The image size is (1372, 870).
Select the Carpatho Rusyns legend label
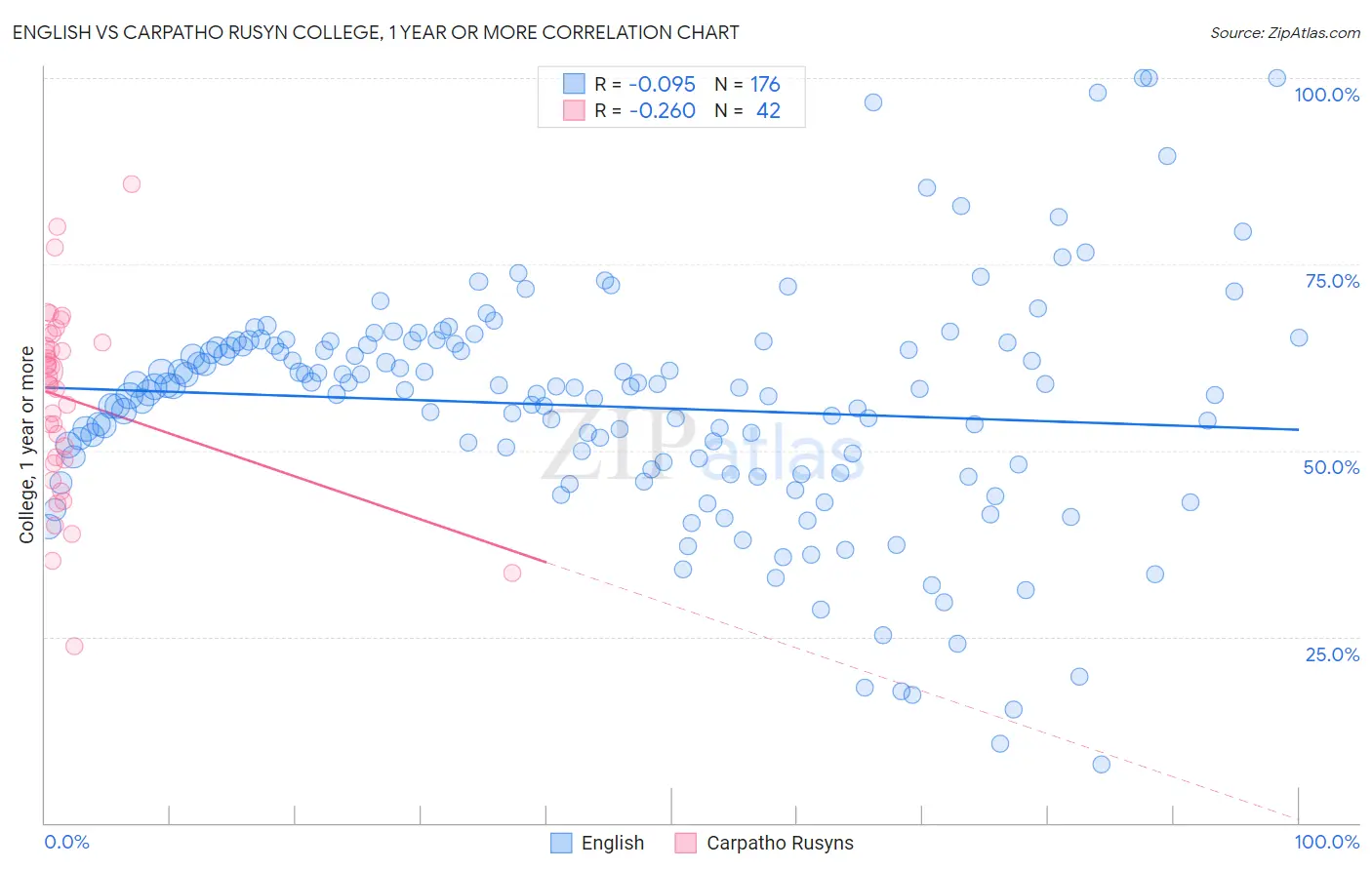(780, 843)
